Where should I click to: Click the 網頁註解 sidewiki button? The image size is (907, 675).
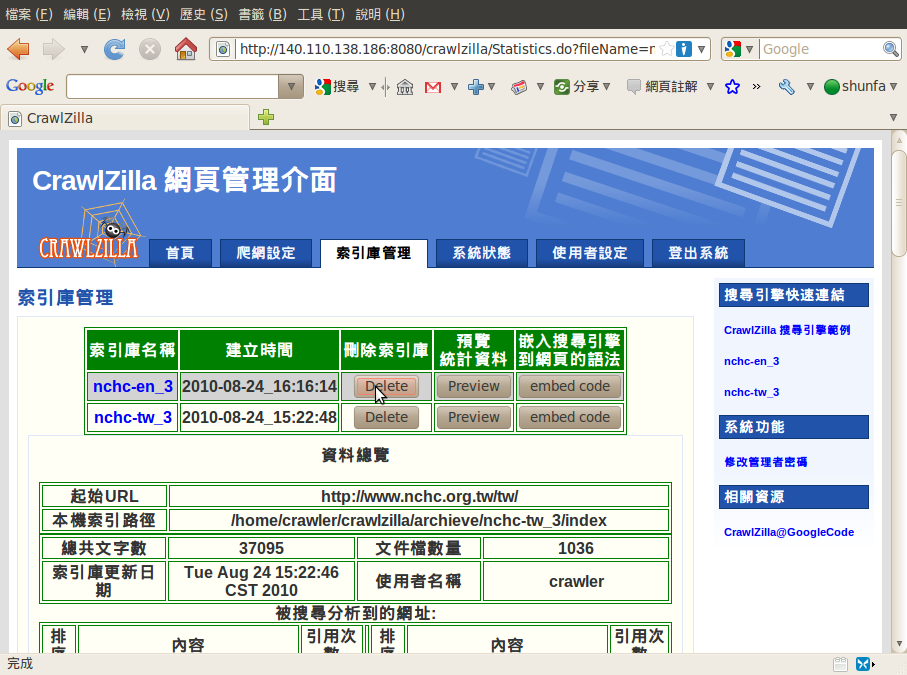click(663, 87)
